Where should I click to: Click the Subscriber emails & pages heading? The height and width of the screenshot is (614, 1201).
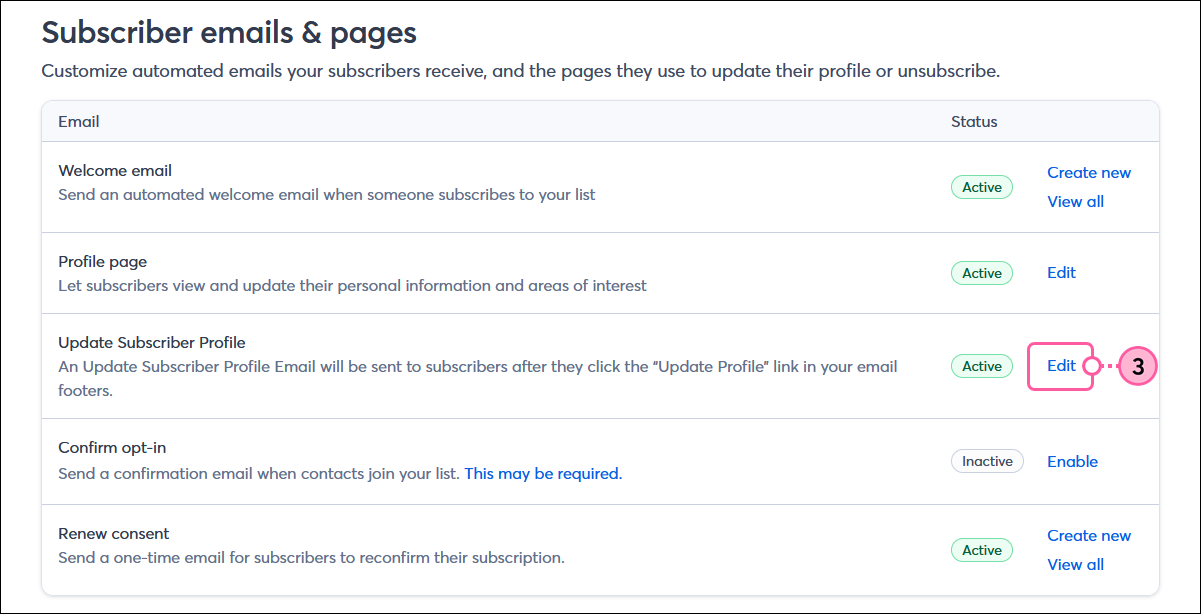pyautogui.click(x=228, y=32)
